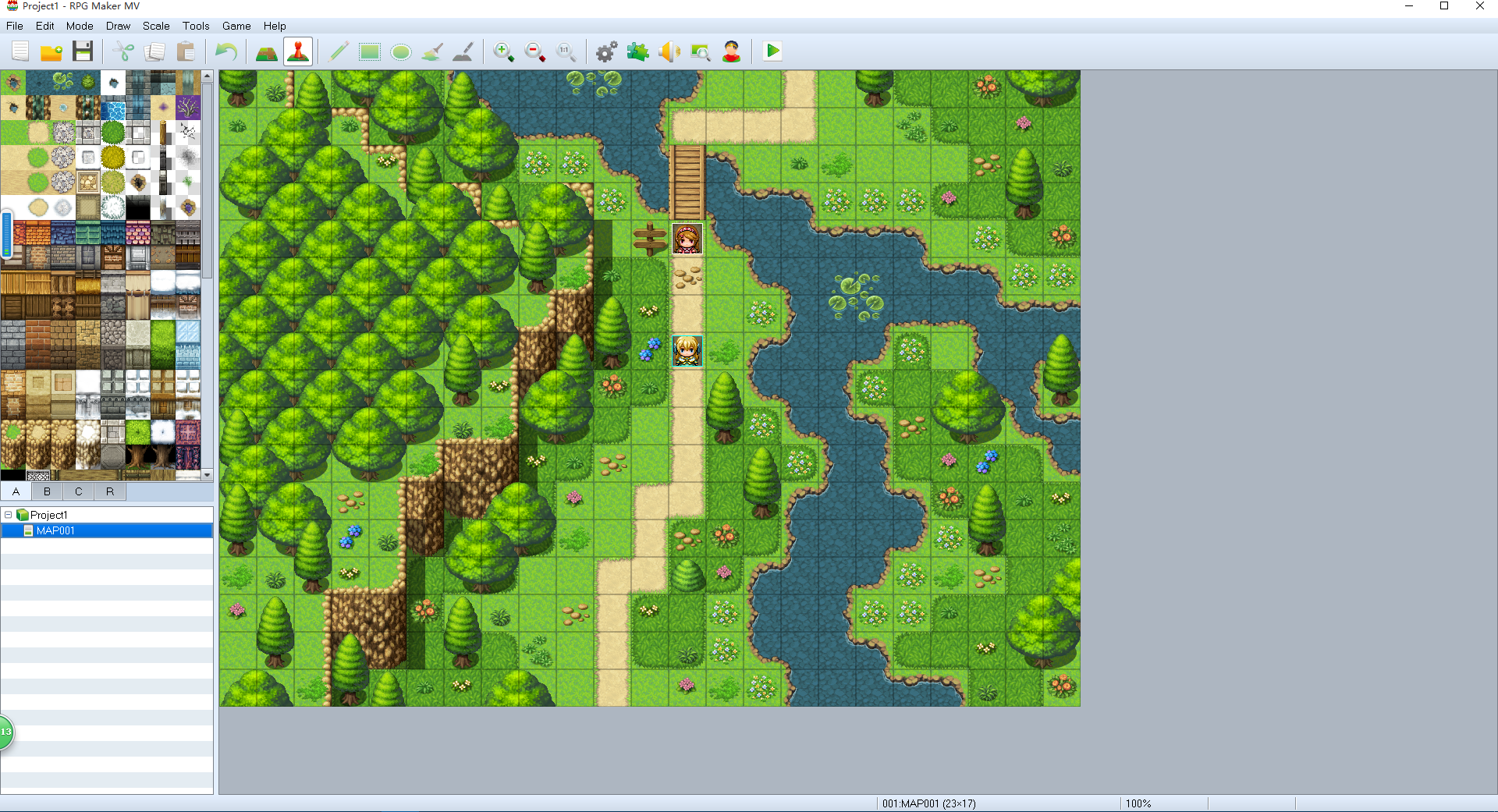Select the Ellipse drawing tool
Image resolution: width=1498 pixels, height=812 pixels.
point(401,51)
